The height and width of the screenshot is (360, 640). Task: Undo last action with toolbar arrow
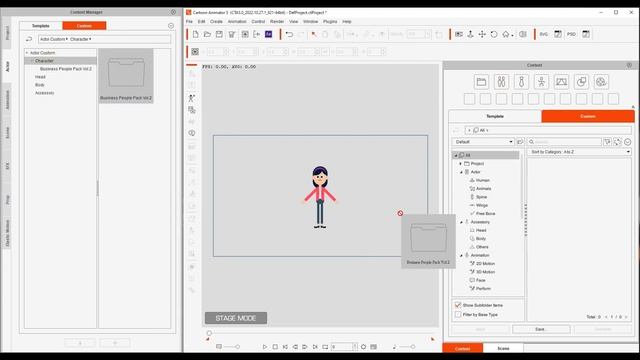tap(289, 34)
